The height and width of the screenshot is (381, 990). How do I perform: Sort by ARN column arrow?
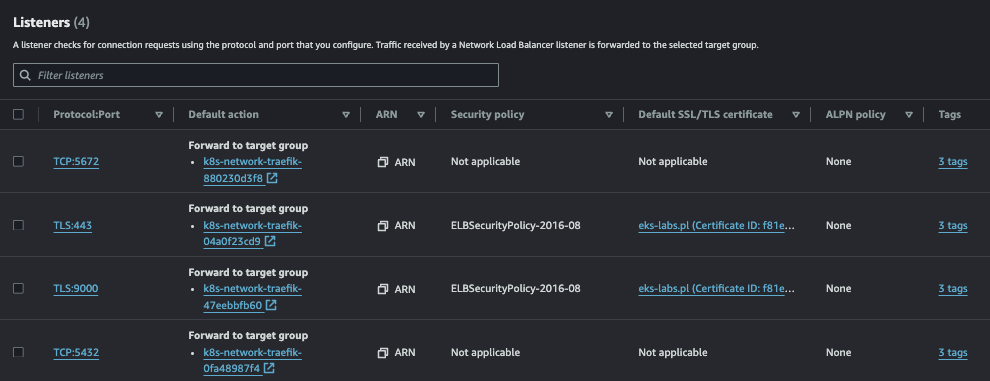[x=421, y=115]
